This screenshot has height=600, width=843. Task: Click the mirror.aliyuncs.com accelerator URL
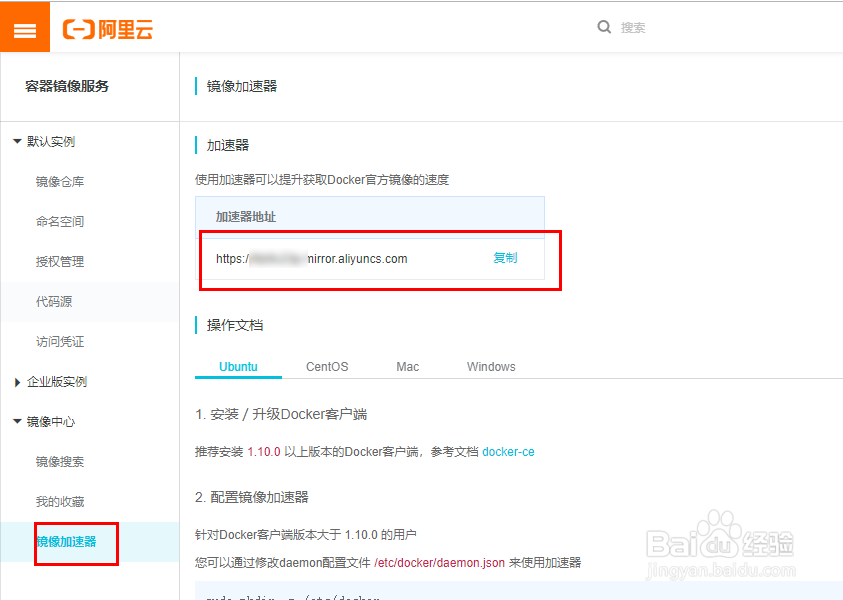coord(311,259)
